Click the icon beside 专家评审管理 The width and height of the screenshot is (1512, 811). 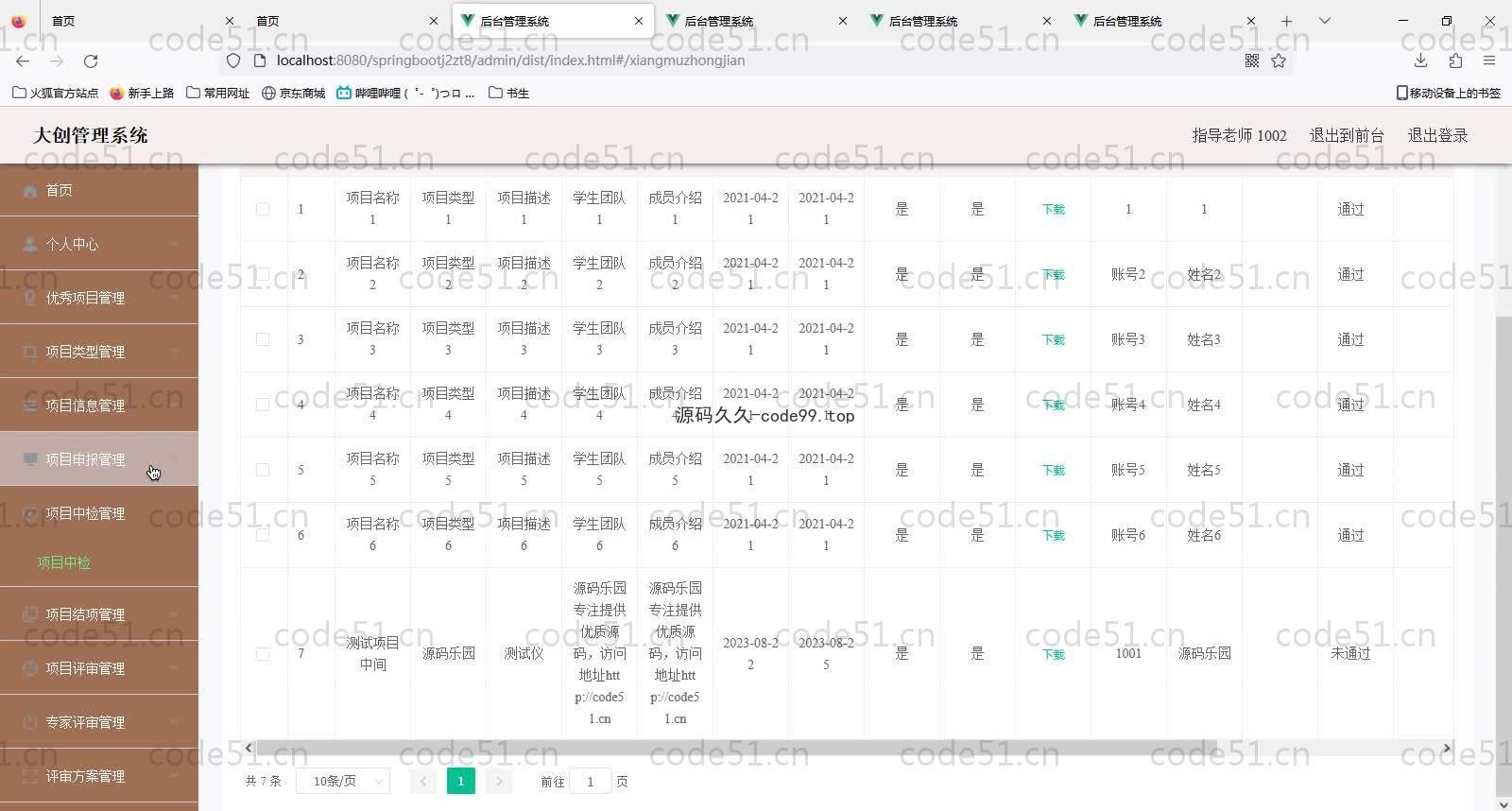tap(30, 722)
